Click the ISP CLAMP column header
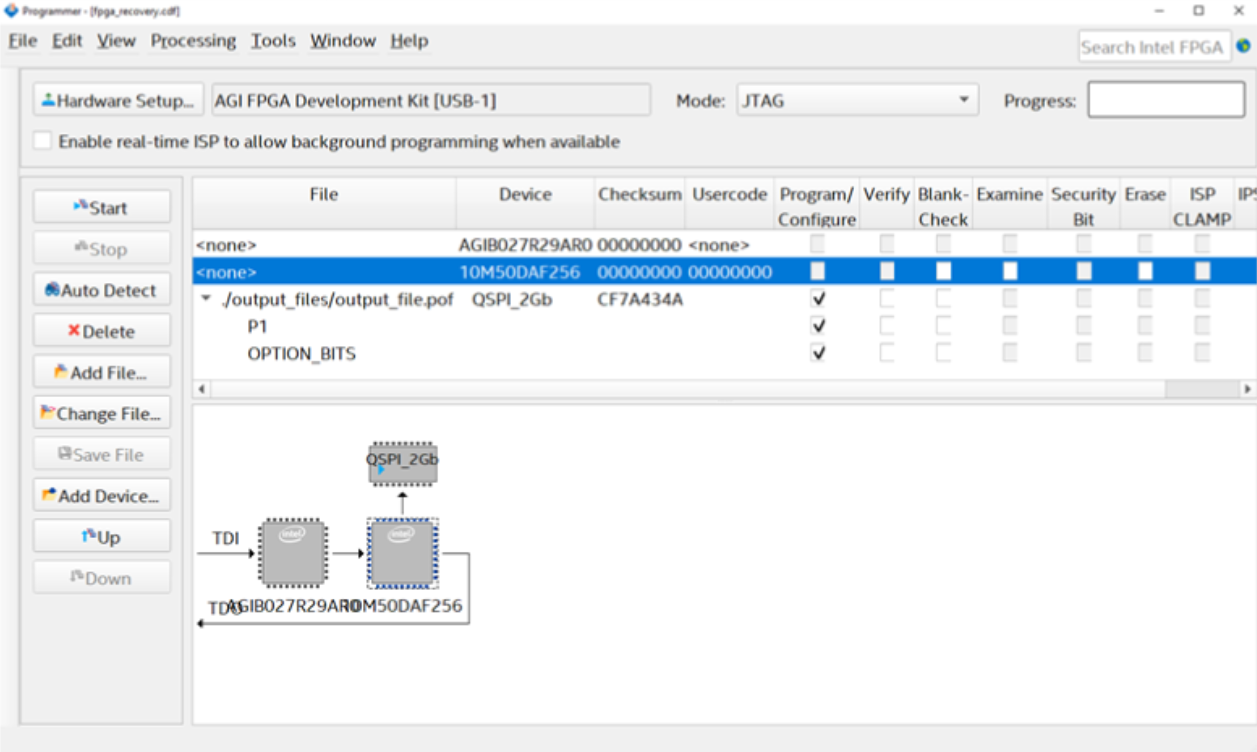This screenshot has height=752, width=1257. pyautogui.click(x=1202, y=206)
